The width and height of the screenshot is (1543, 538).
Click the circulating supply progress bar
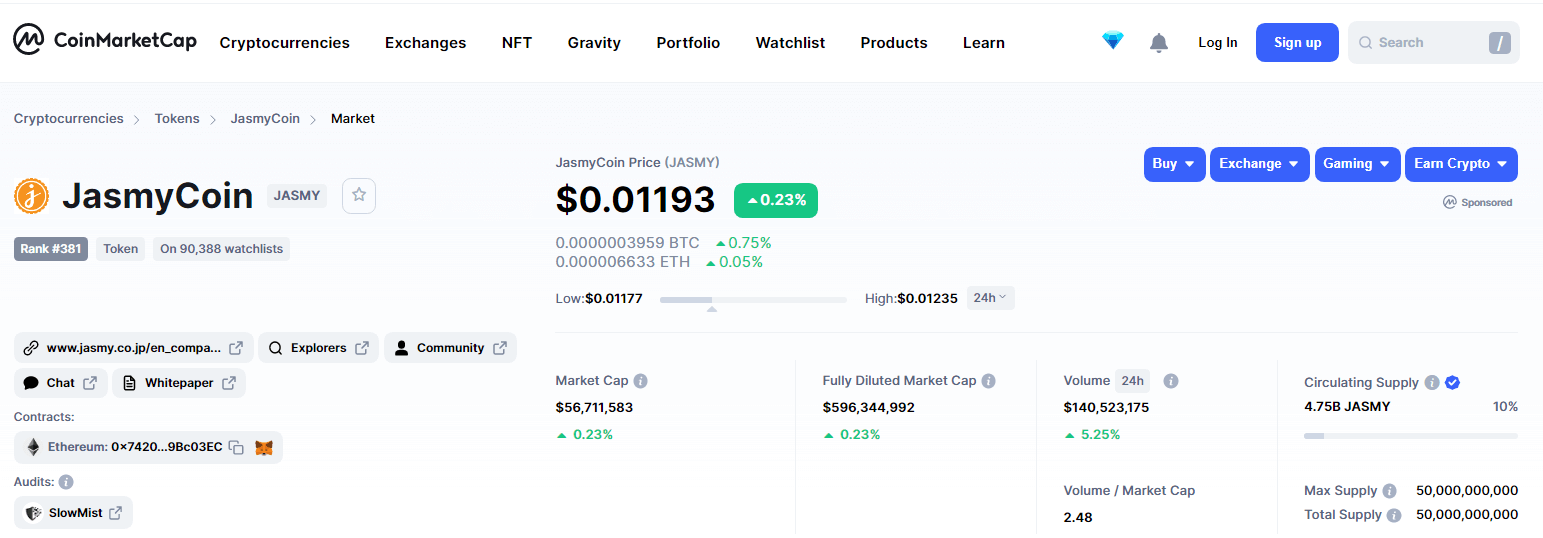pyautogui.click(x=1411, y=436)
